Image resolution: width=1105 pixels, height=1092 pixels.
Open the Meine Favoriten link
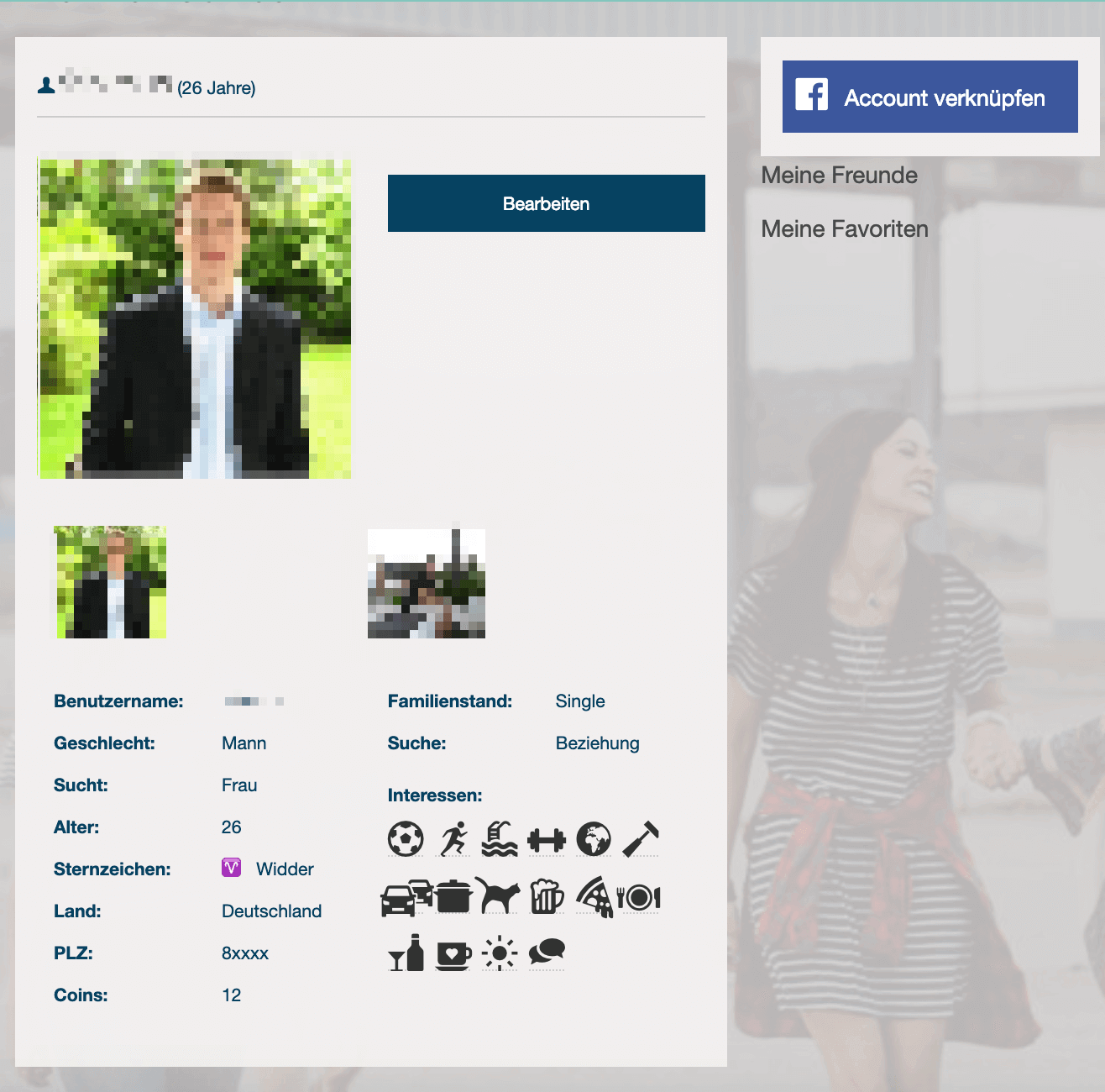844,229
